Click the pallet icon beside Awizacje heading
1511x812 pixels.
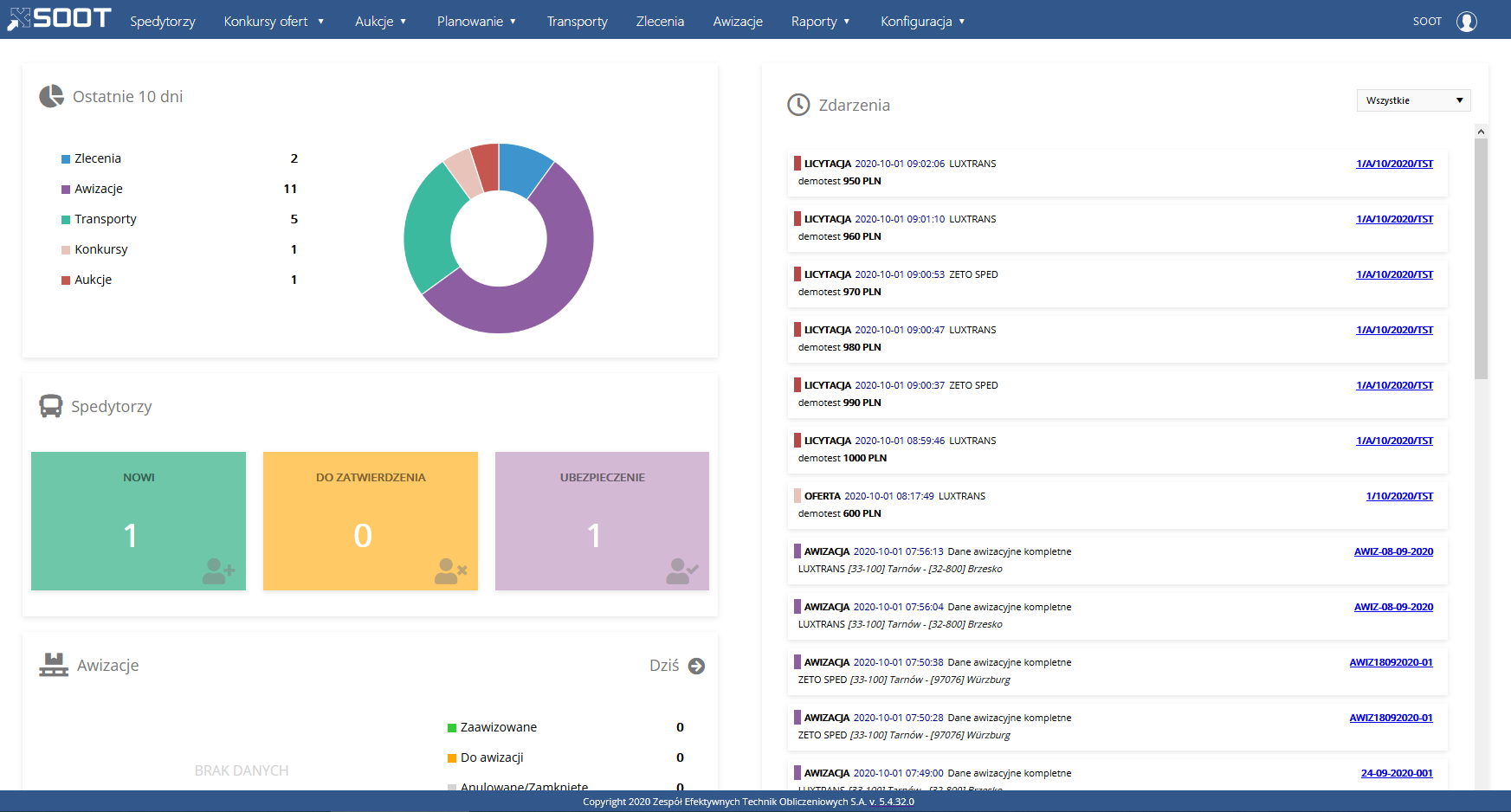click(54, 665)
